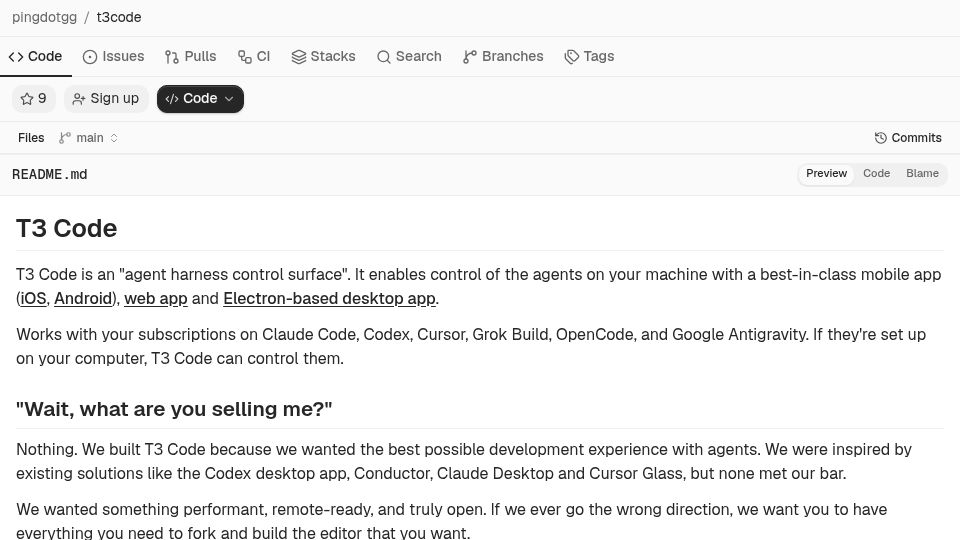Open the main branch selector
The width and height of the screenshot is (960, 540).
tap(88, 138)
